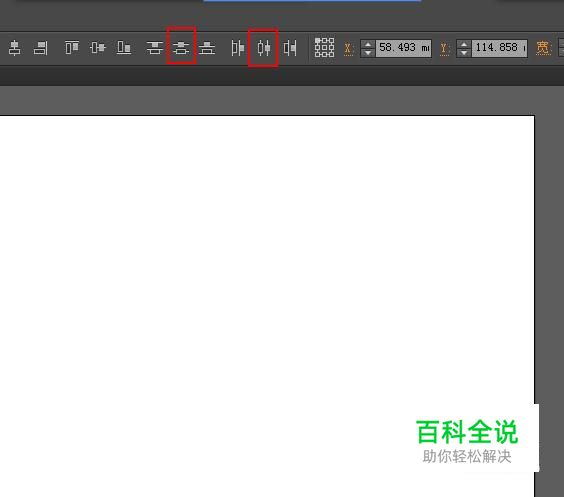Increase the X value with up arrow
The width and height of the screenshot is (564, 497).
click(368, 44)
